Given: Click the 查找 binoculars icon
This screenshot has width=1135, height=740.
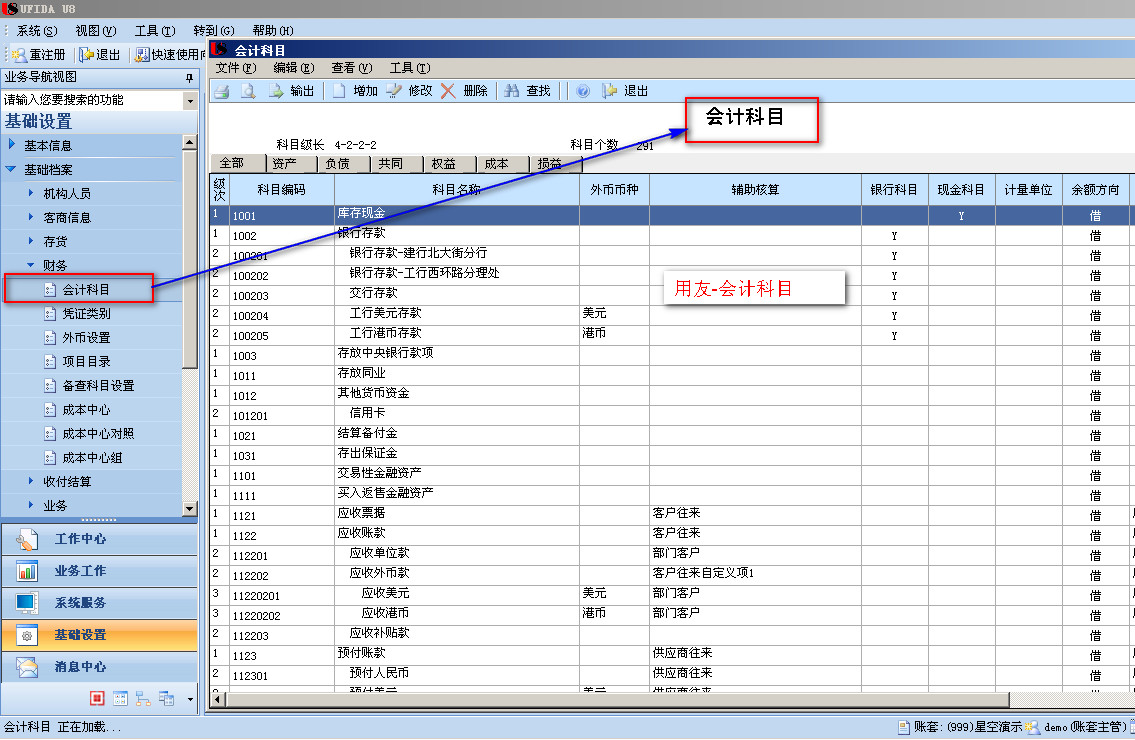Looking at the screenshot, I should click(x=512, y=91).
